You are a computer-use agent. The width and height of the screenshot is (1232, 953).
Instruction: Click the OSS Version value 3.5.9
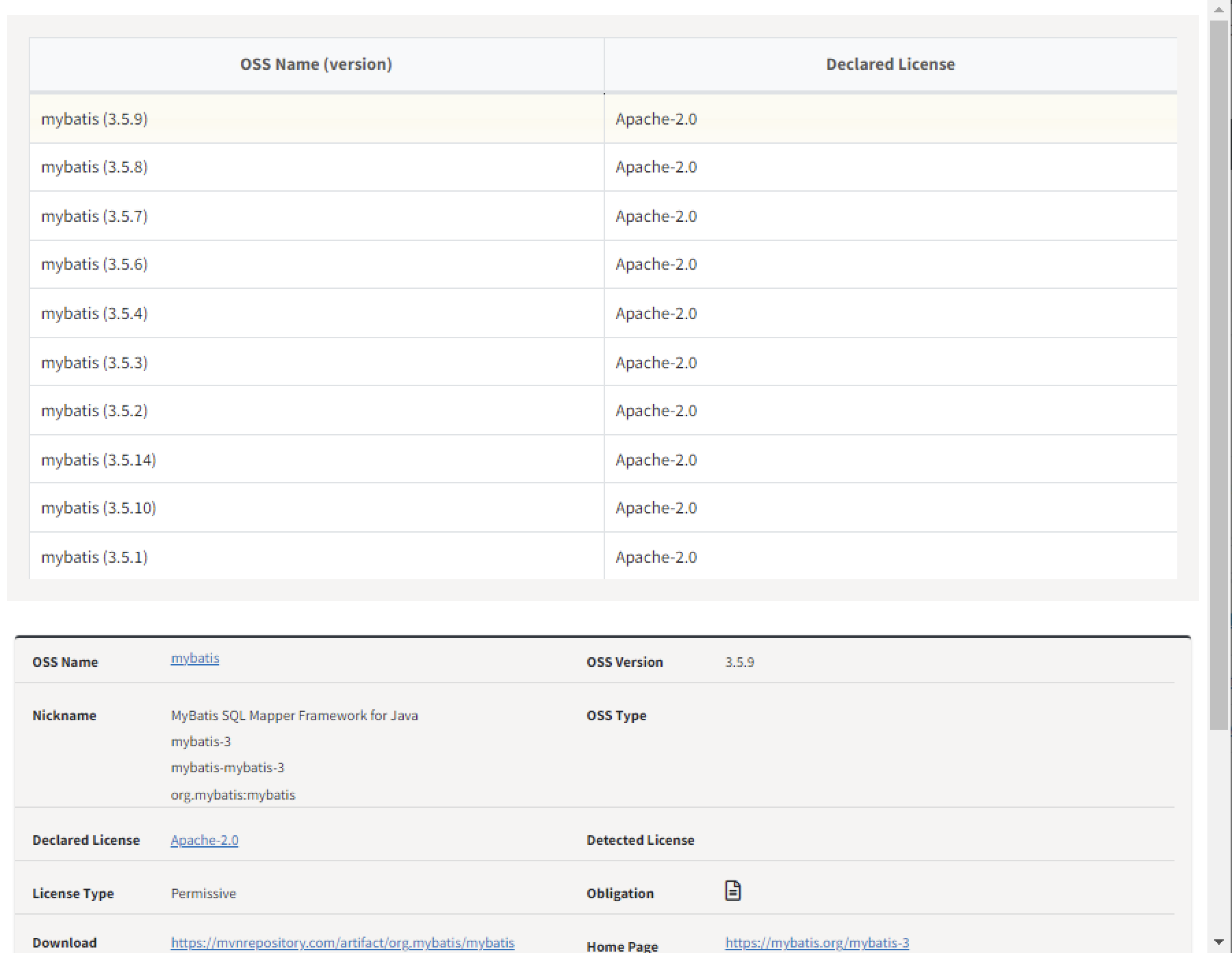pos(740,662)
